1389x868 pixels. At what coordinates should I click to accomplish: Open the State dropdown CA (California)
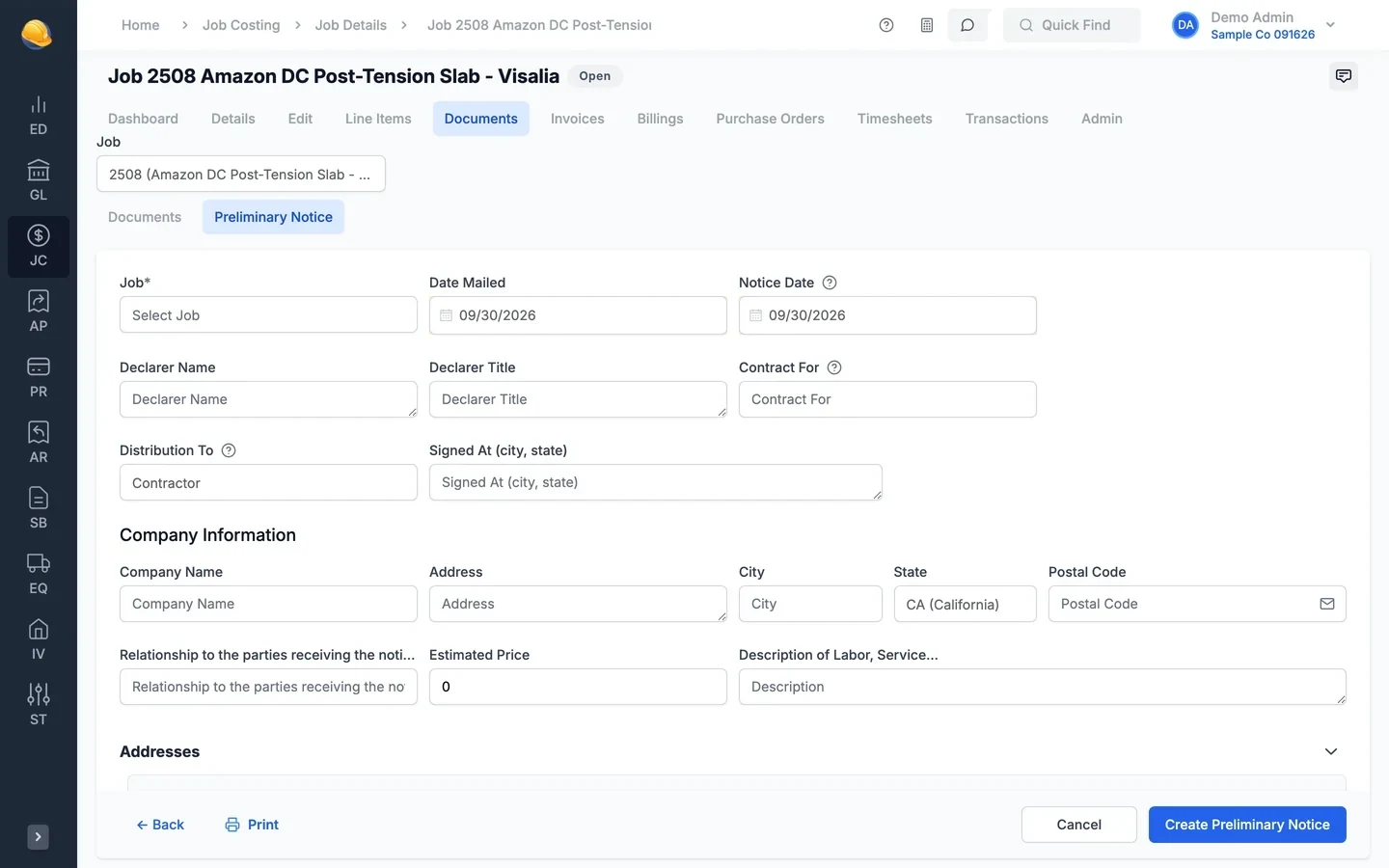tap(965, 604)
